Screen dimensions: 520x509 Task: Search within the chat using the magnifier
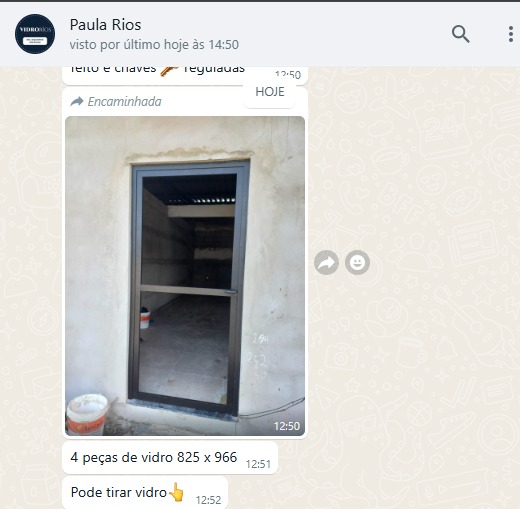point(460,34)
